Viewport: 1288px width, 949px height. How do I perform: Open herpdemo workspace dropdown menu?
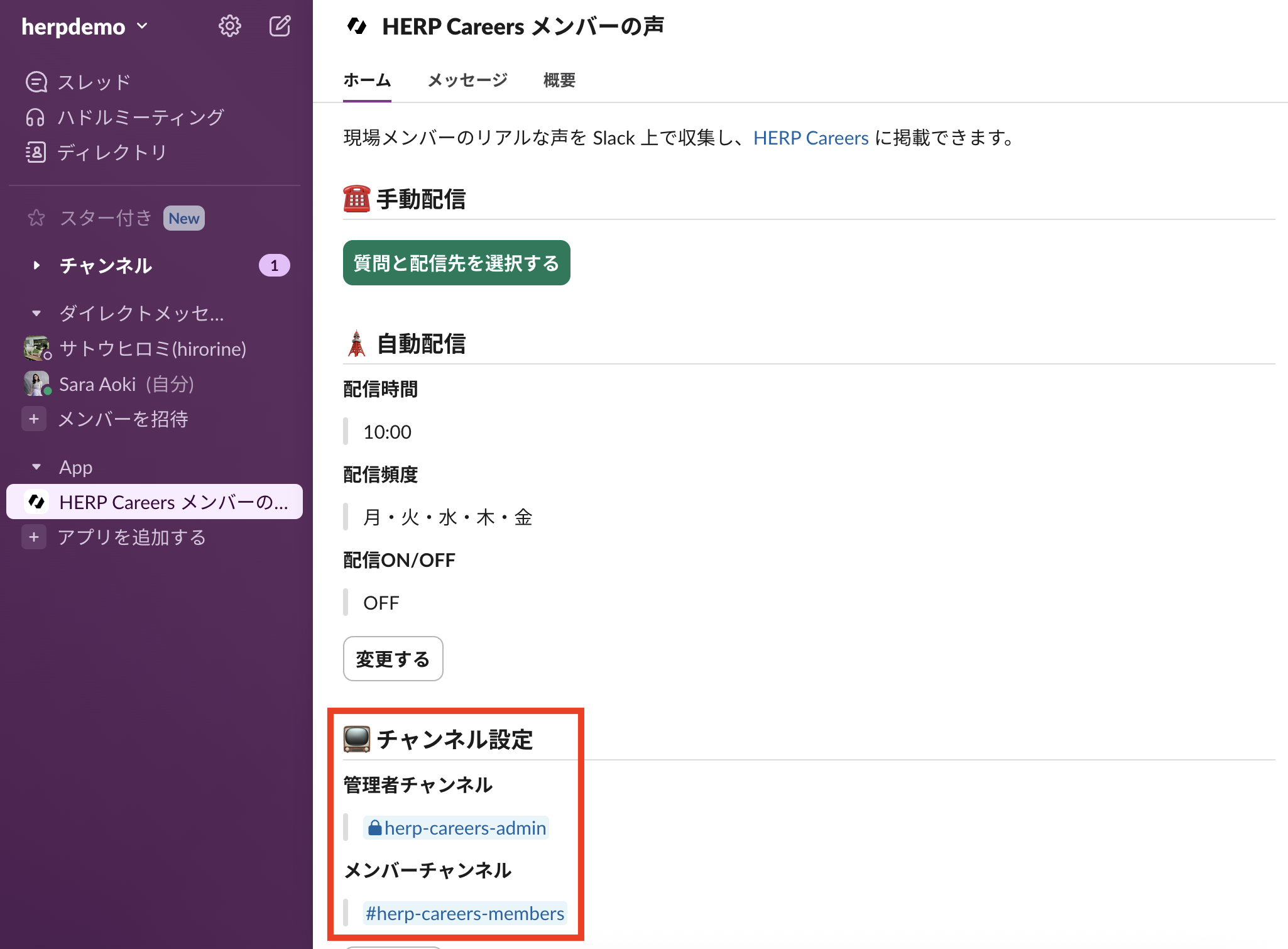85,26
